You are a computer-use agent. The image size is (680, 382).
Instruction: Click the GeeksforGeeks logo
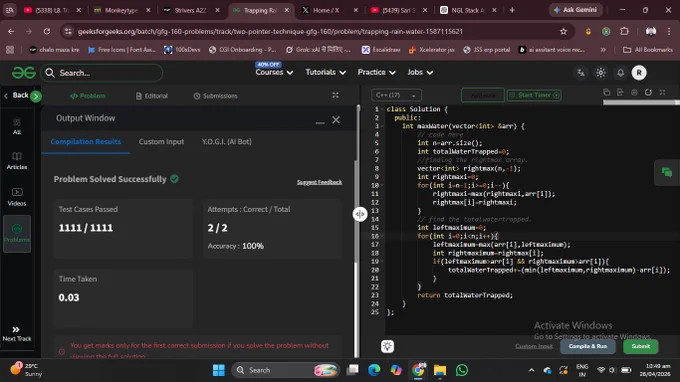click(x=23, y=72)
